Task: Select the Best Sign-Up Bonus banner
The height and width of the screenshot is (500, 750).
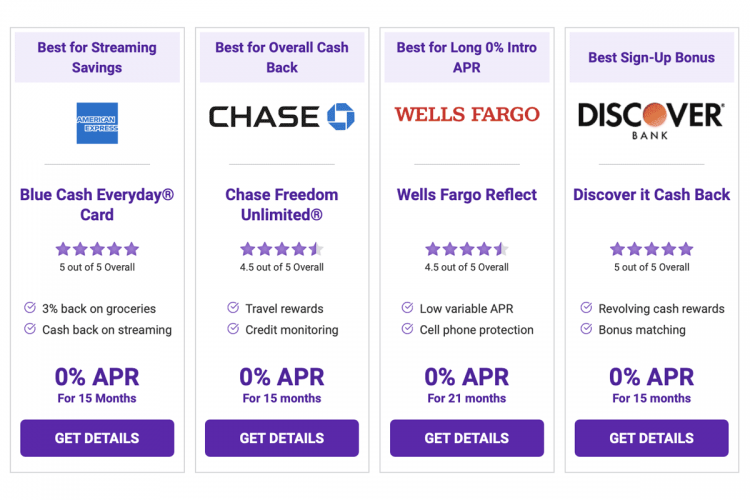Action: coord(651,58)
